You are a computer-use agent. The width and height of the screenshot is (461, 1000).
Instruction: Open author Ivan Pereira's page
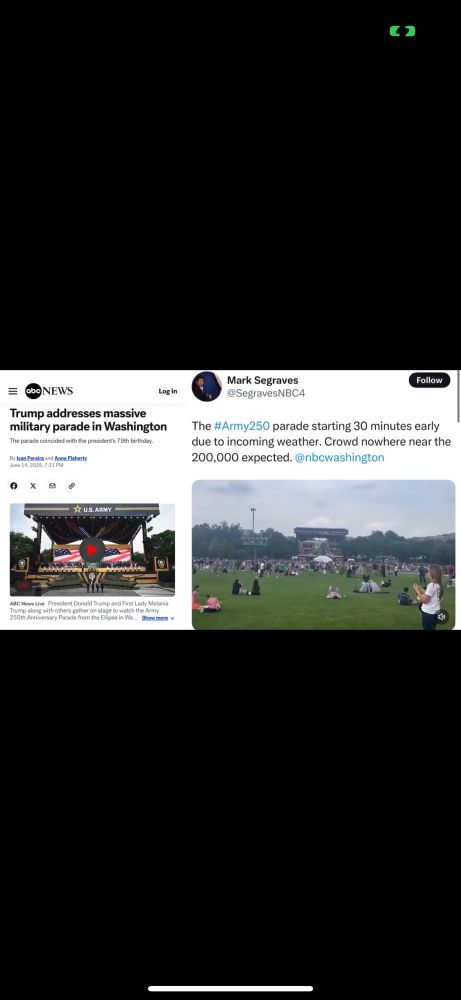(x=30, y=458)
